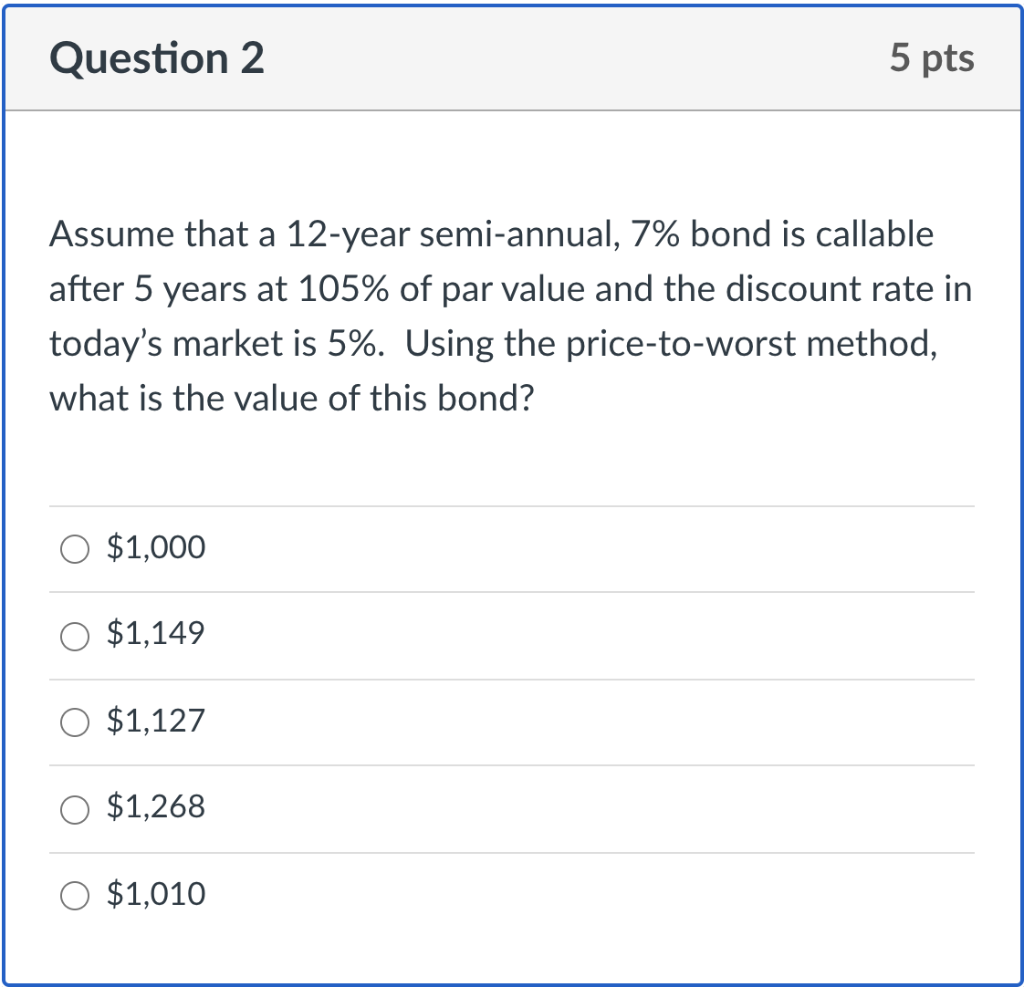Click the 5 pts points label
The image size is (1024, 987).
(931, 59)
